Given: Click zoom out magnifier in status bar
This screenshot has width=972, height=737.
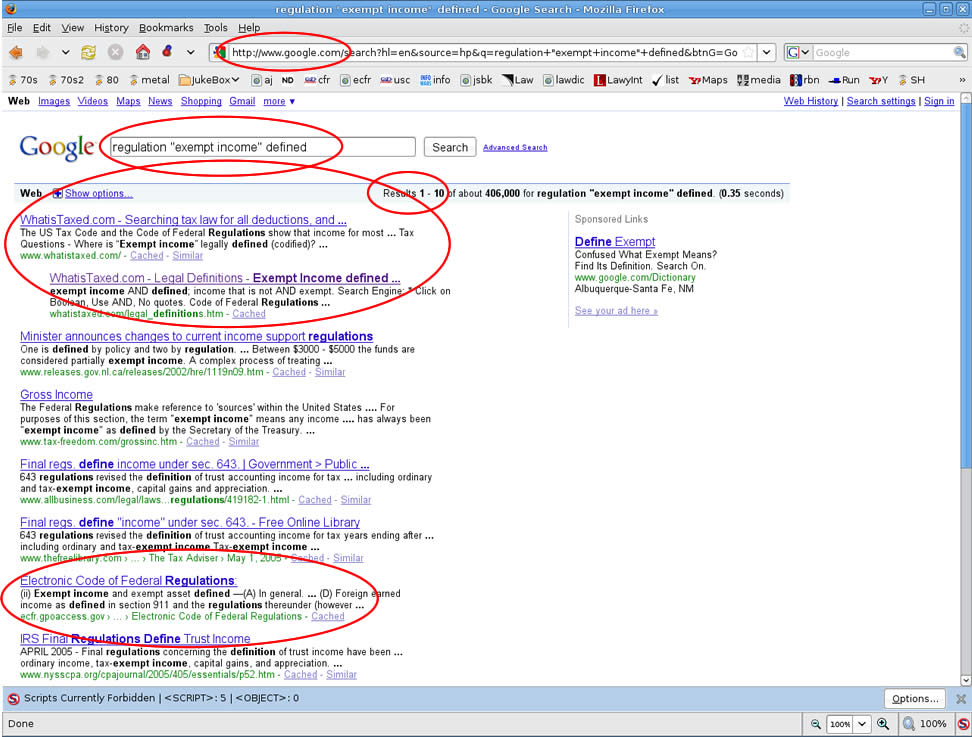Looking at the screenshot, I should [x=816, y=723].
